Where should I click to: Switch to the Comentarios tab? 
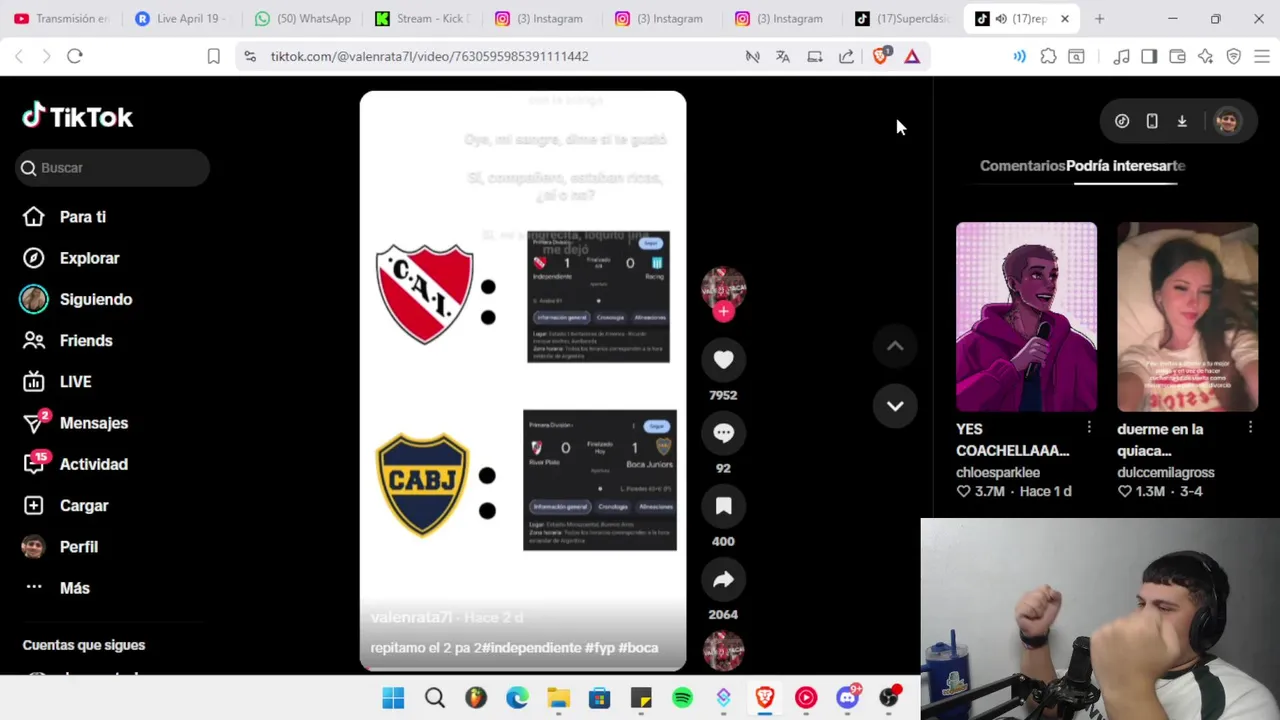point(1022,166)
